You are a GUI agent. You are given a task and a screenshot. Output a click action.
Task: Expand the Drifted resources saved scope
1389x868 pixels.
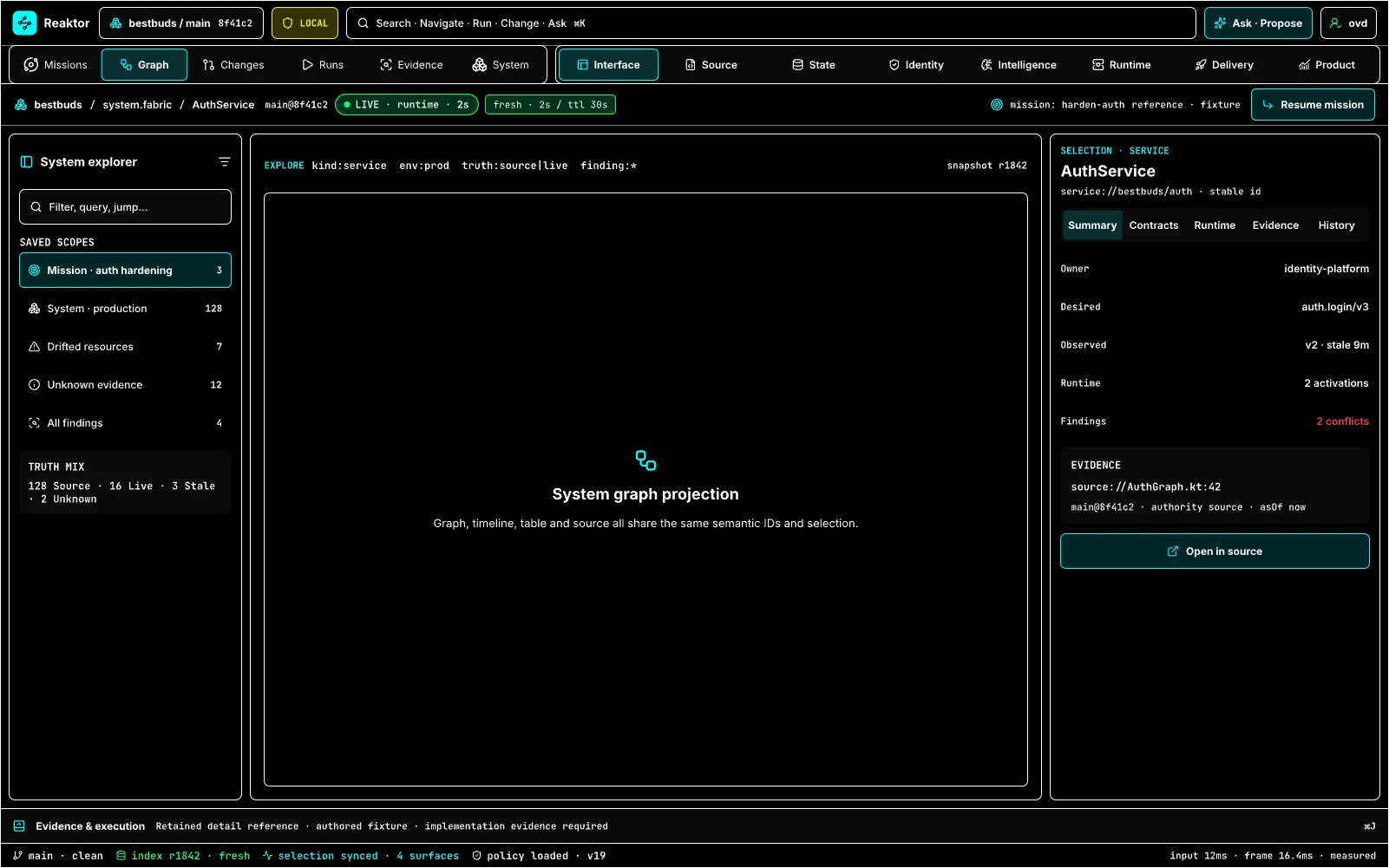tap(125, 347)
